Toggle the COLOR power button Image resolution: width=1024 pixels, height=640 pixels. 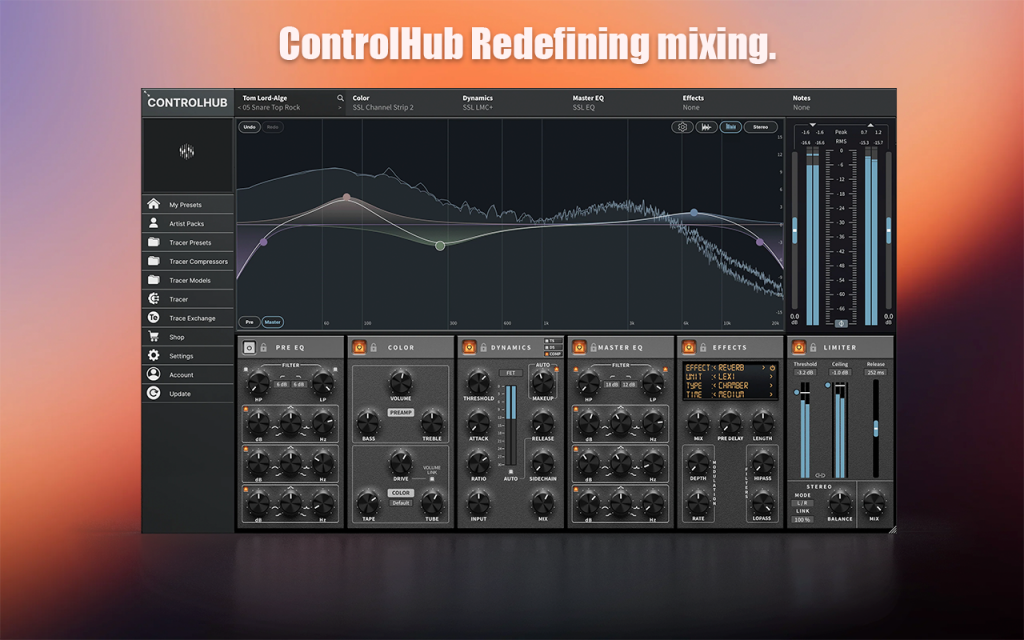coord(359,347)
